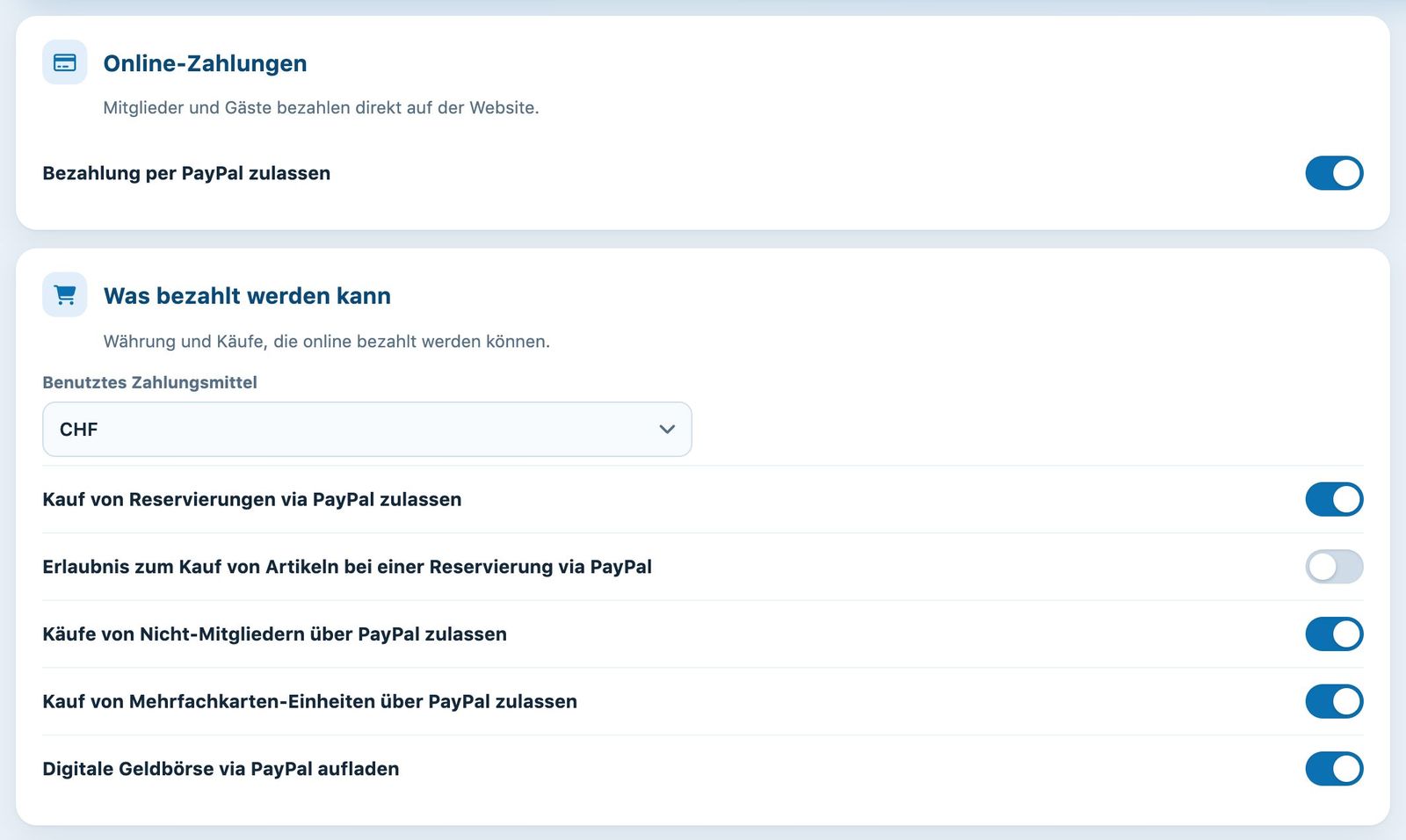Click the Bezahlung per PayPal zulassen label text

[186, 173]
